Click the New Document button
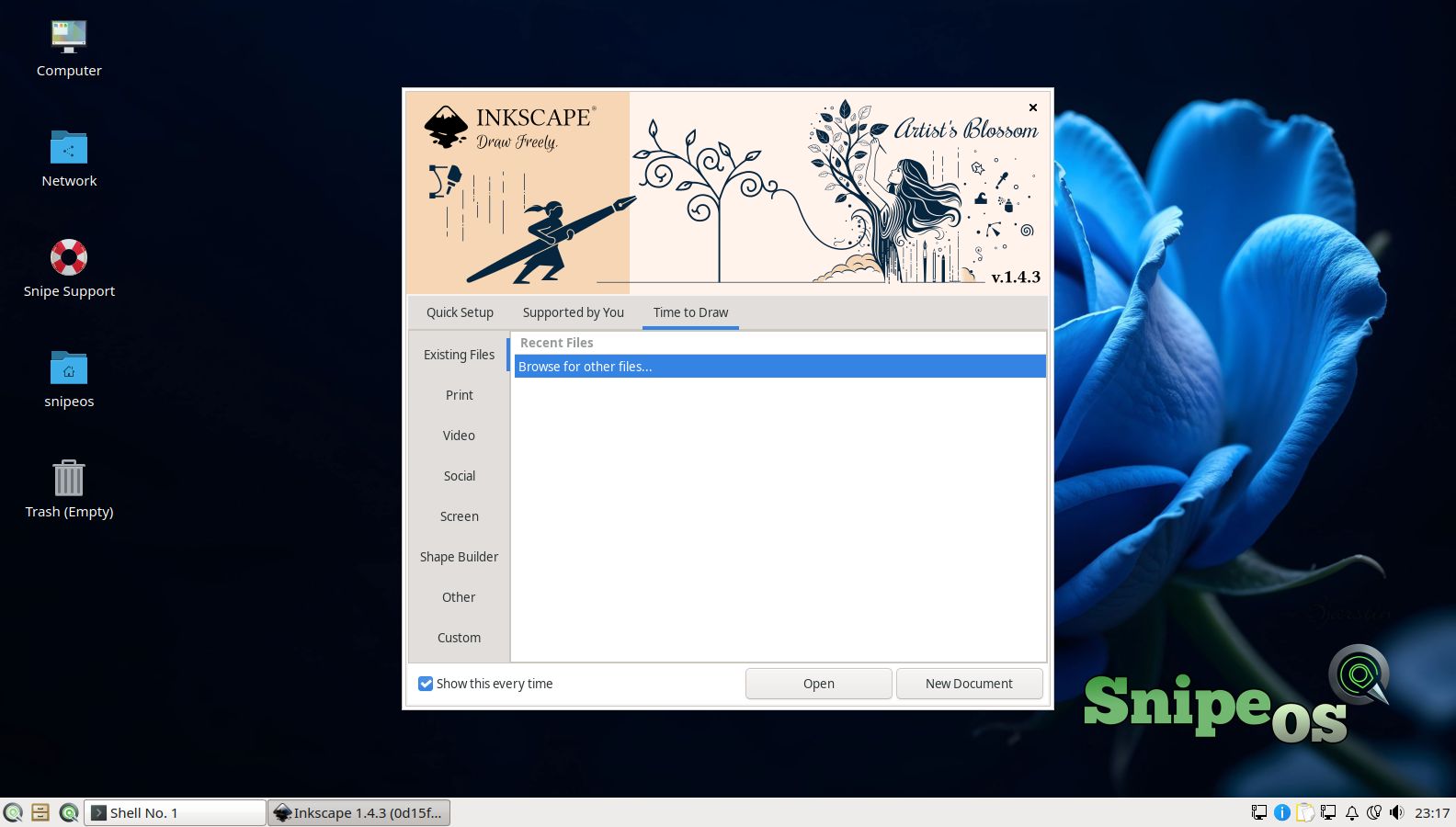Viewport: 1456px width, 827px height. pos(969,684)
